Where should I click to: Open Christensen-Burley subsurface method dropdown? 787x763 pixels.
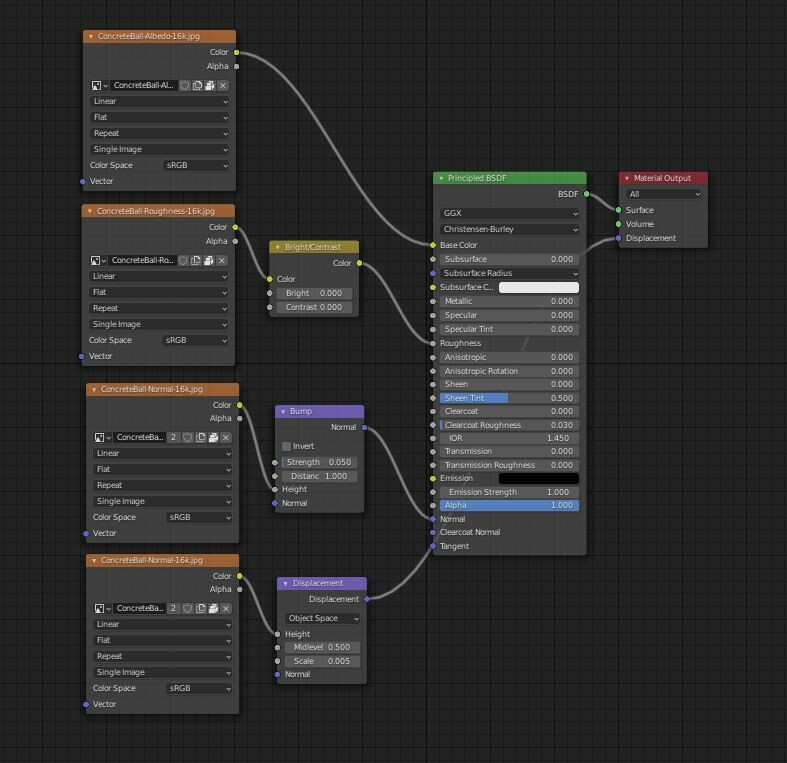tap(509, 229)
